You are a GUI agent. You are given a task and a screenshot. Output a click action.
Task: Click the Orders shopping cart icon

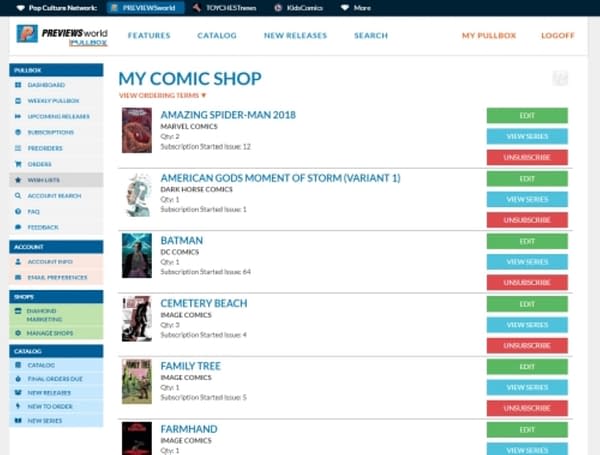pyautogui.click(x=18, y=164)
